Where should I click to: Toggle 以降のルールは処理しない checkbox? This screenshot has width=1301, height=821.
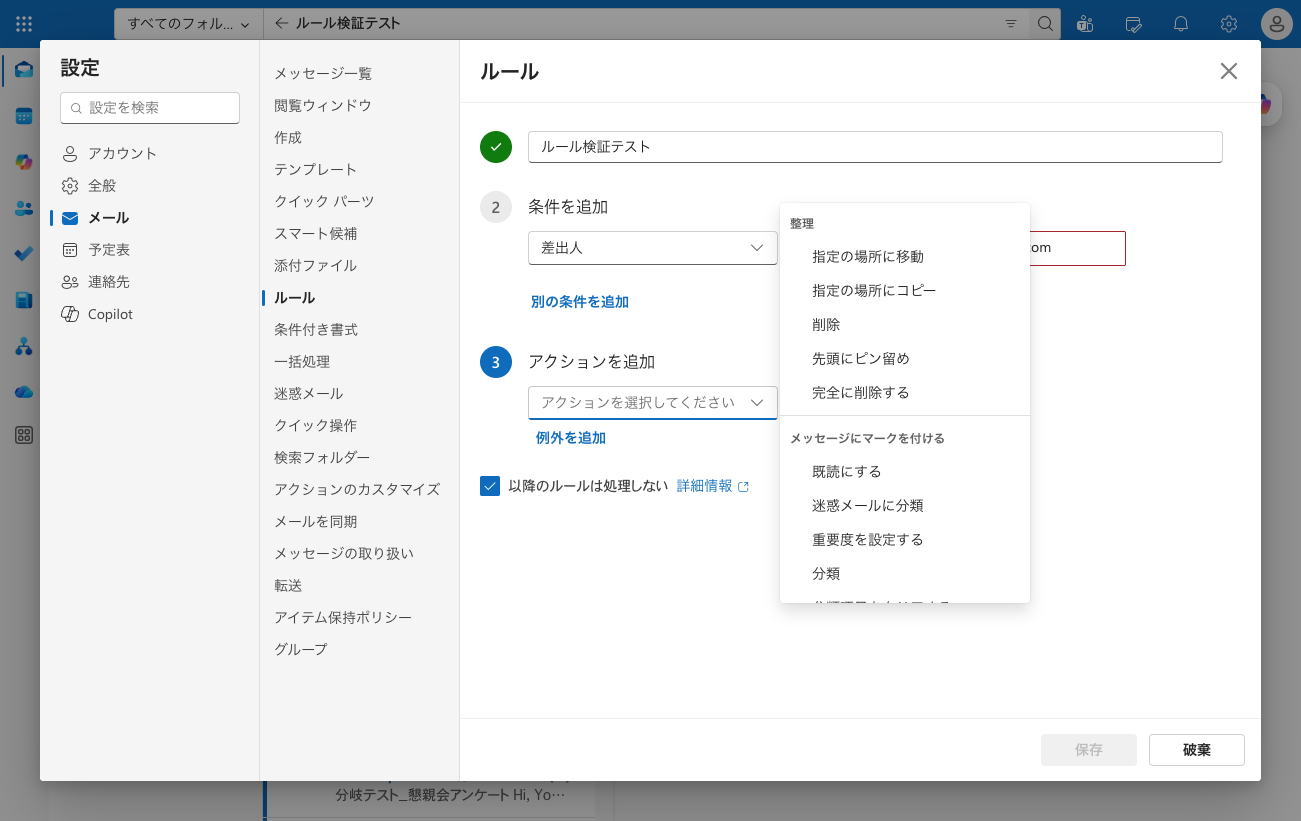click(490, 486)
